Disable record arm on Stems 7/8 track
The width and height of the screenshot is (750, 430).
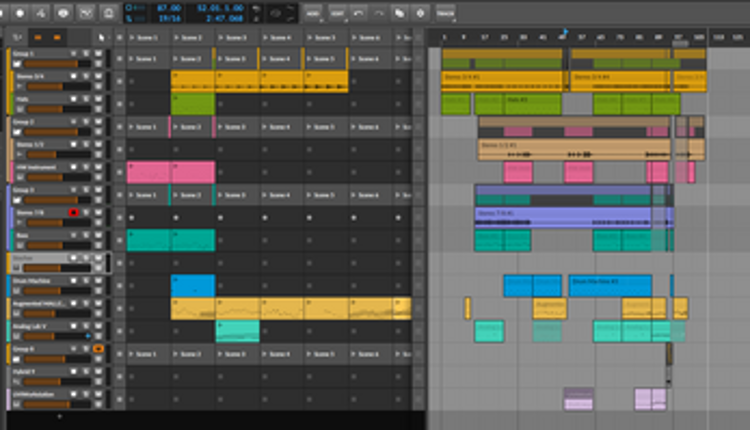(x=73, y=213)
